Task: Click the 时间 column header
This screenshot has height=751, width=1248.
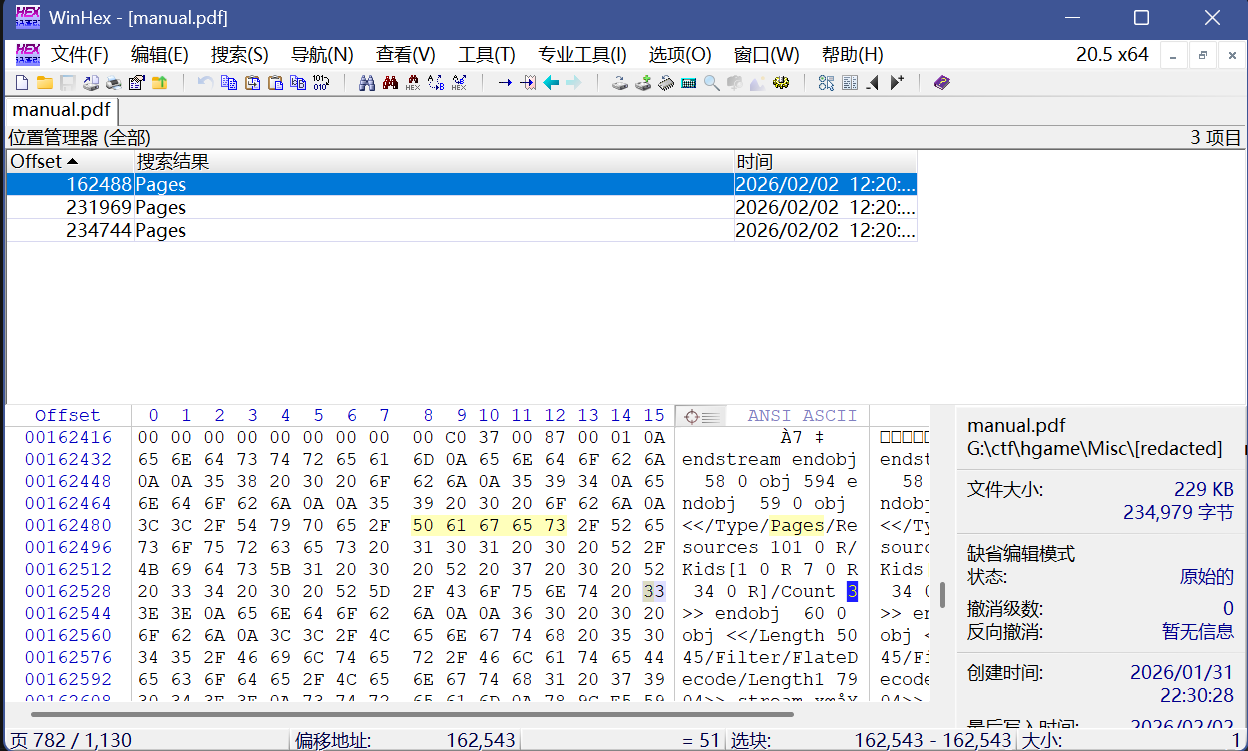Action: (825, 162)
